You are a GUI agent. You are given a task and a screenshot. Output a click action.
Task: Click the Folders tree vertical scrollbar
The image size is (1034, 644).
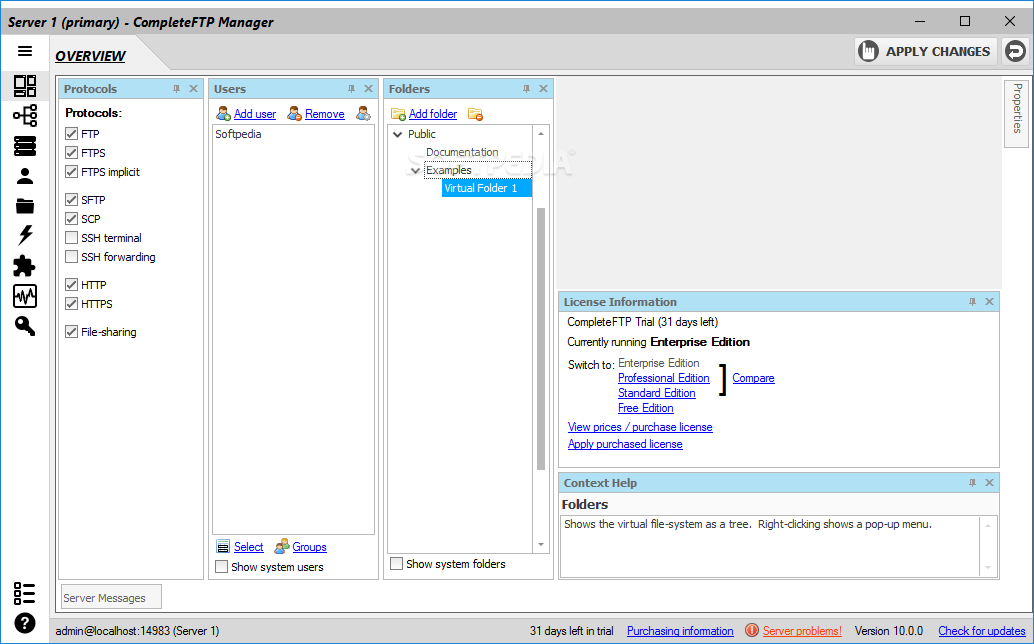click(x=541, y=339)
